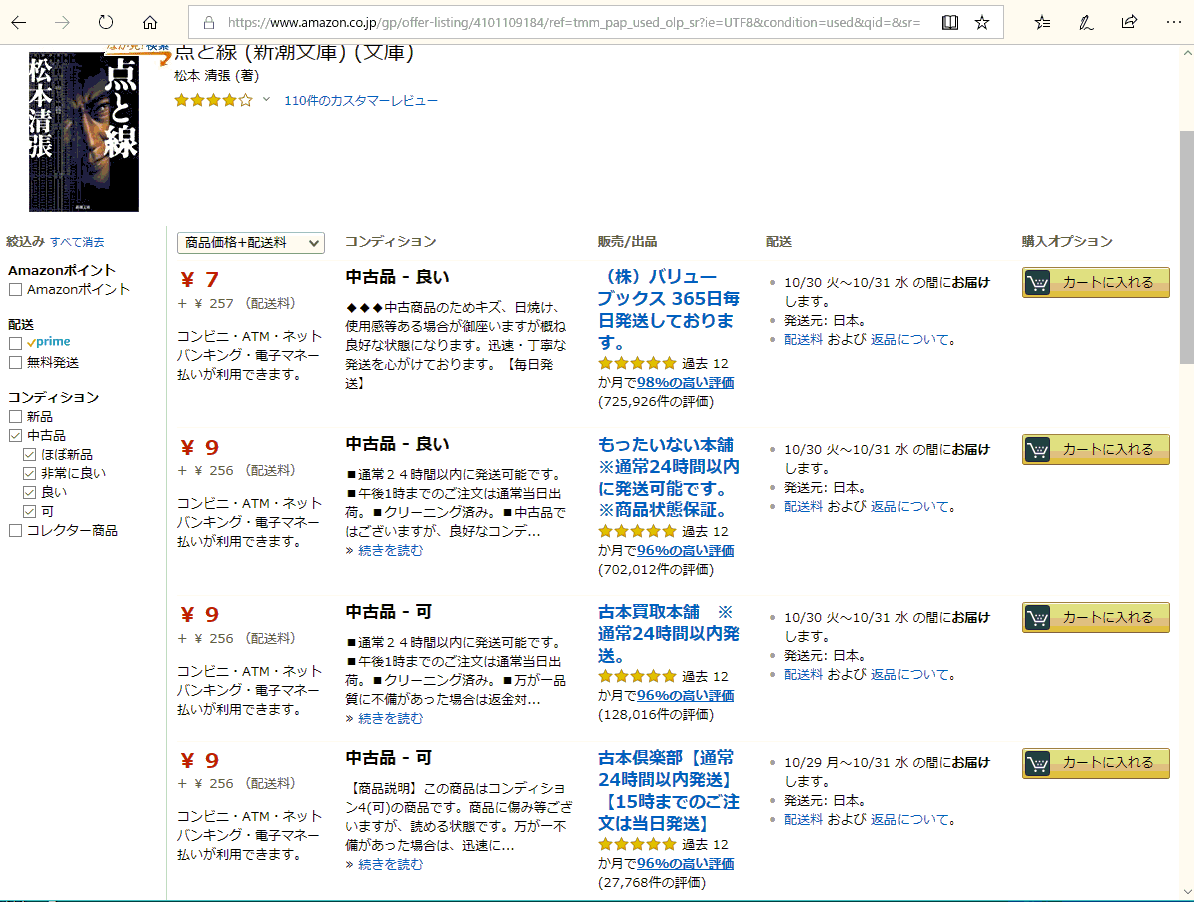The height and width of the screenshot is (902, 1194).
Task: Open seller (株)バリューブックス page
Action: click(x=669, y=309)
